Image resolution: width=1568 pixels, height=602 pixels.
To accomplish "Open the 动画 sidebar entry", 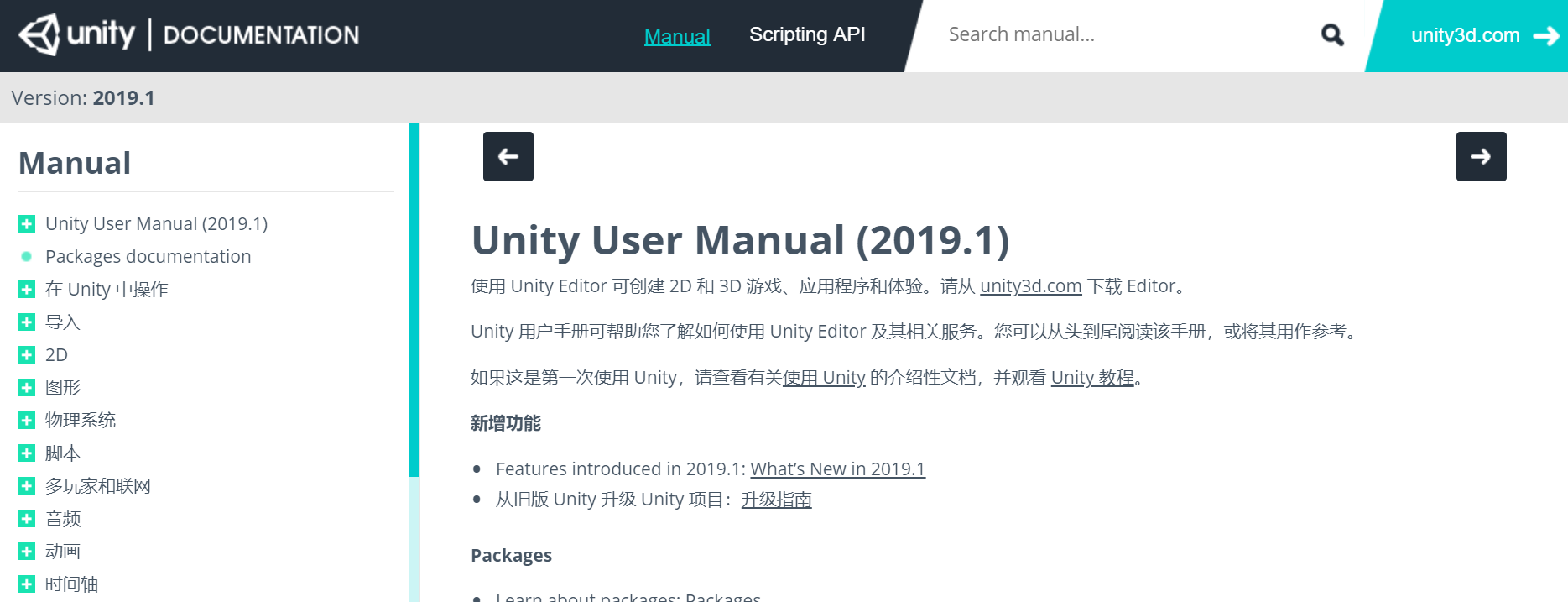I will [63, 552].
